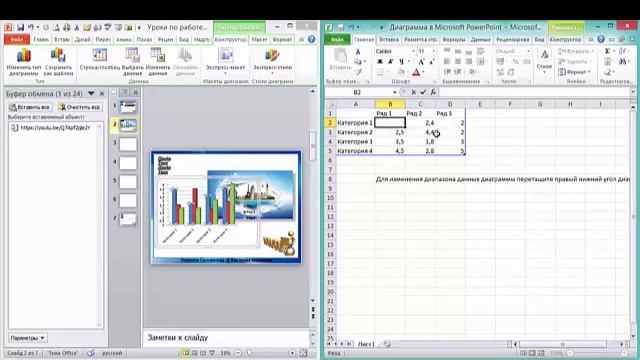
Task: Click youtu.be link item in Clipboard
Action: tap(51, 128)
